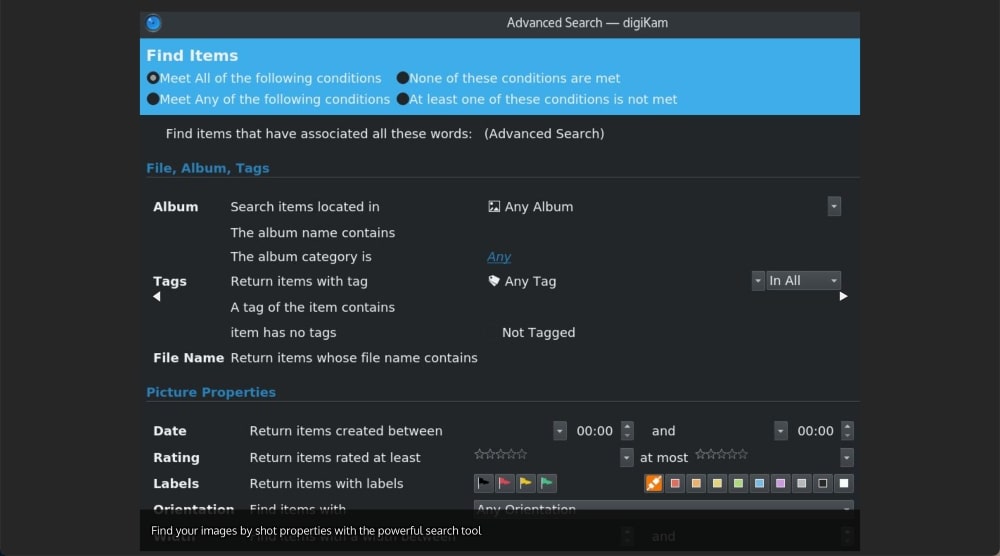
Task: Select 'Meet Any of the following conditions'
Action: coord(153,99)
